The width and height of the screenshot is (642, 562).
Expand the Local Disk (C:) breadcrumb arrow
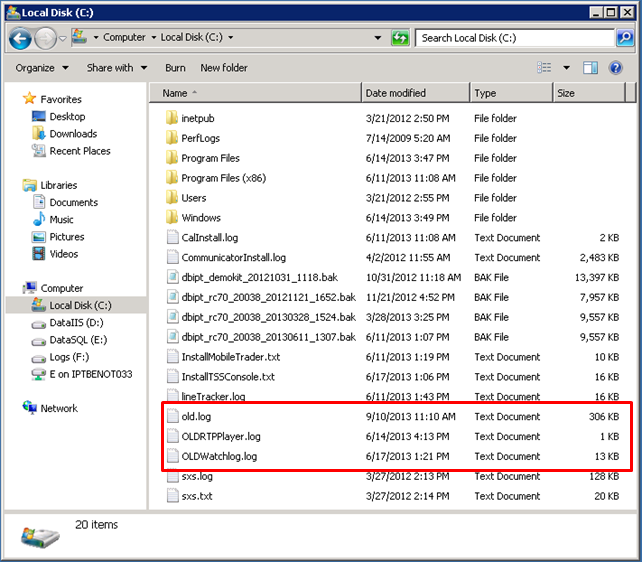[231, 38]
